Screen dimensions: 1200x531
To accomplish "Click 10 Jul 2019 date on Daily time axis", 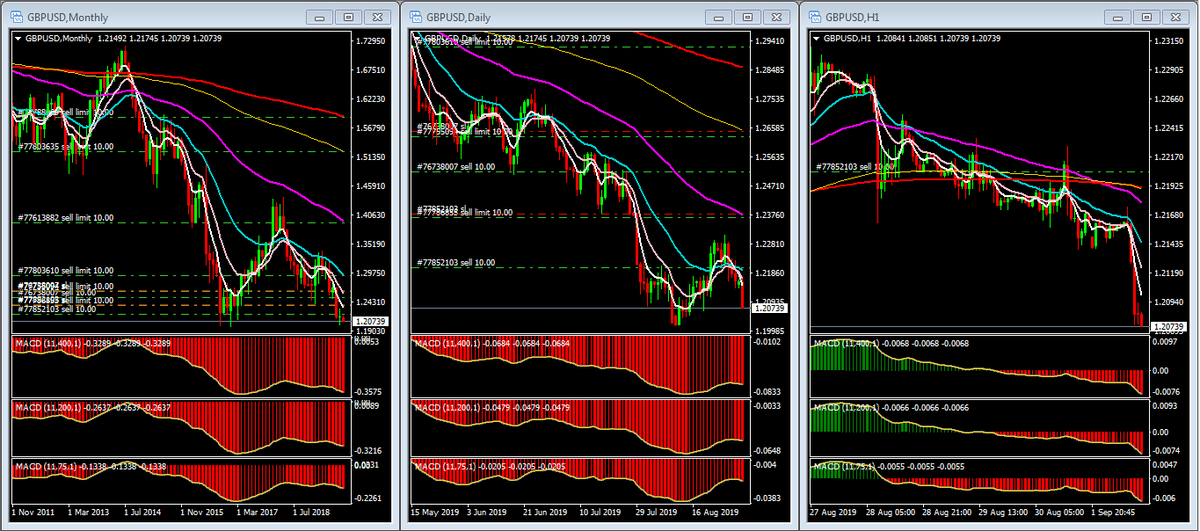I will tap(599, 510).
